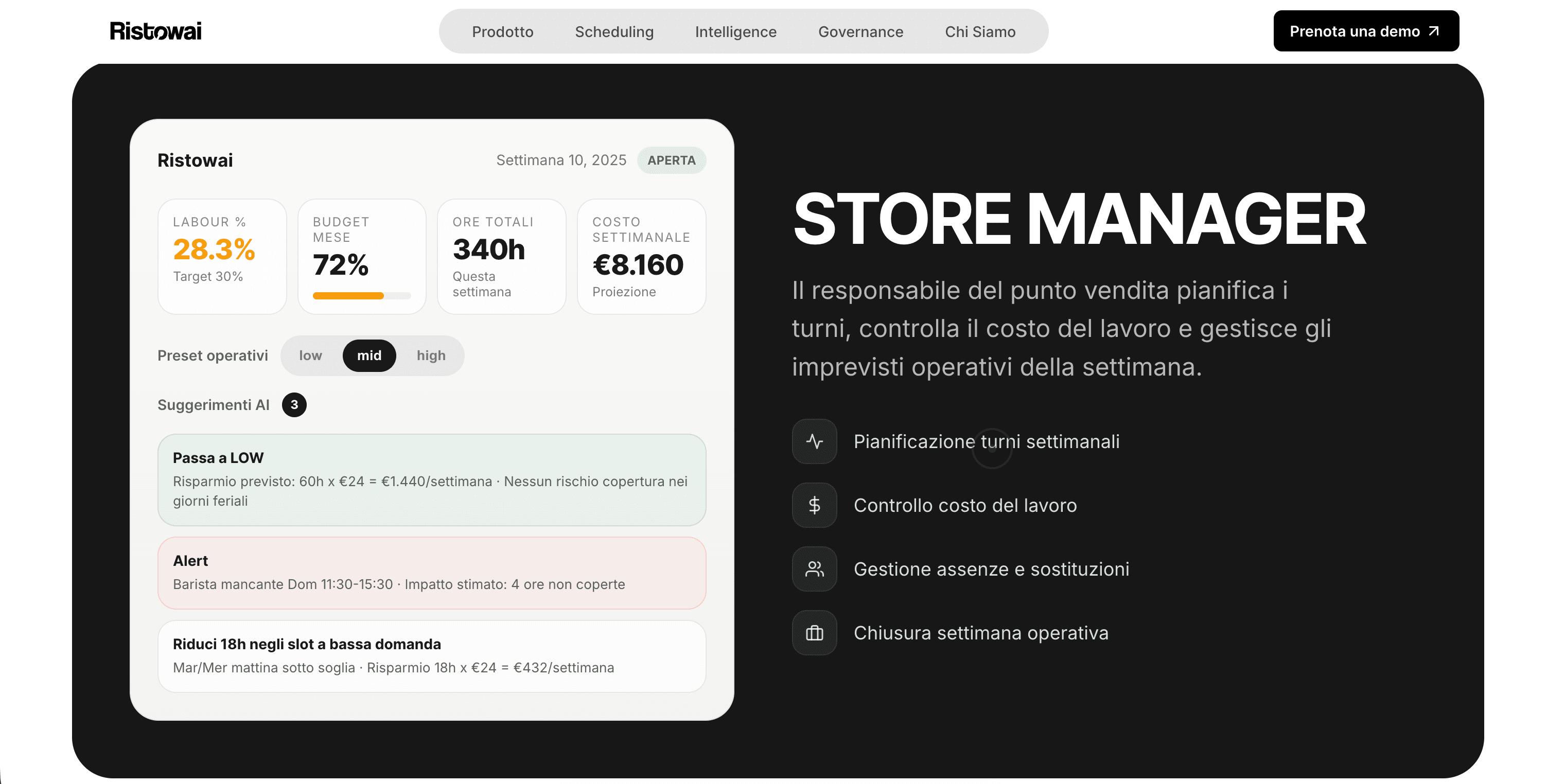Open the Passa a LOW suggestion card
Image resolution: width=1547 pixels, height=784 pixels.
[432, 480]
